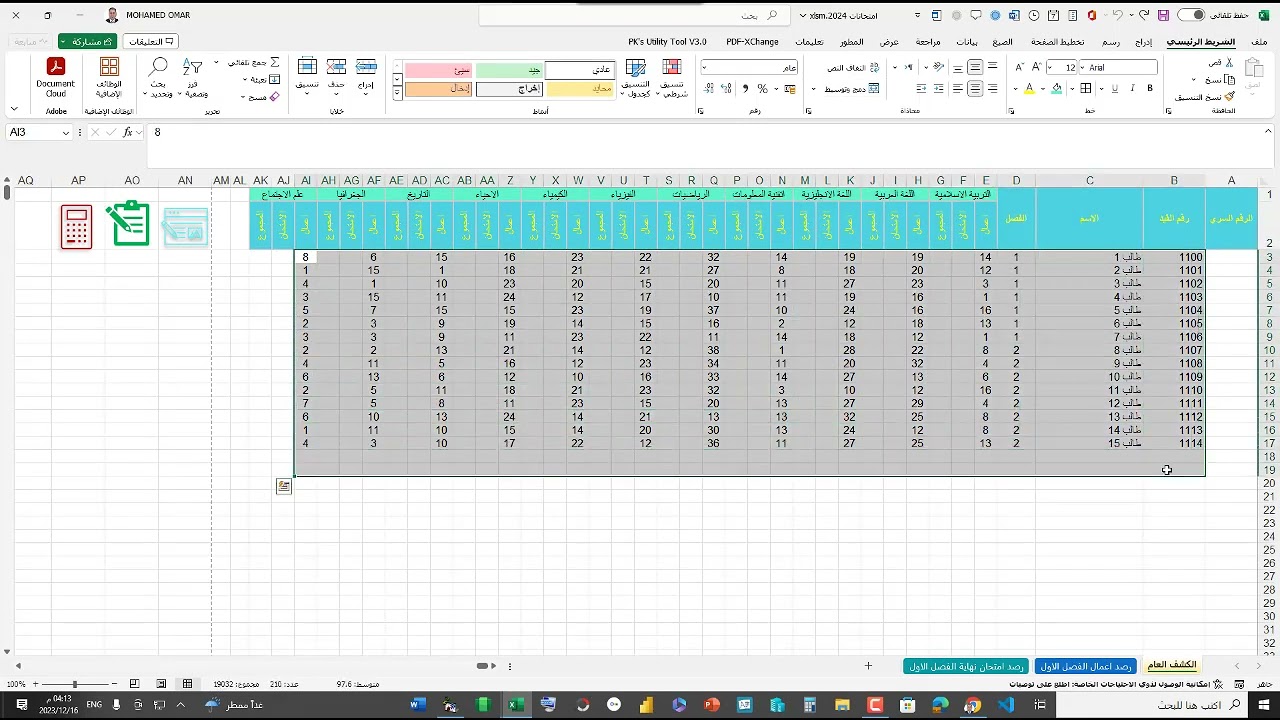Click the AutoSum sigma button
The height and width of the screenshot is (720, 1280).
tap(275, 62)
